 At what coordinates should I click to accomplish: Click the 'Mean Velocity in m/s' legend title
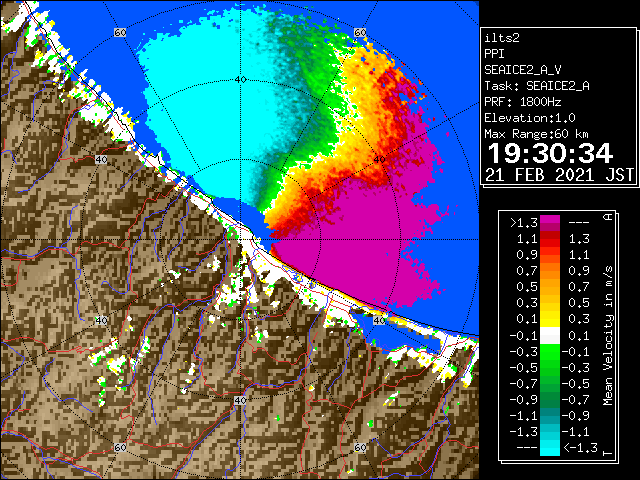(x=608, y=336)
